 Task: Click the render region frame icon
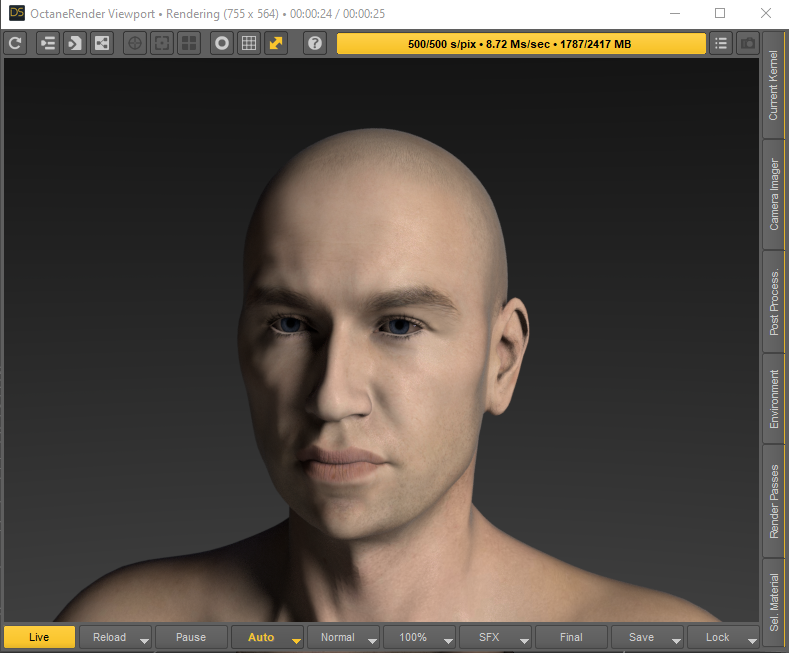[x=162, y=43]
